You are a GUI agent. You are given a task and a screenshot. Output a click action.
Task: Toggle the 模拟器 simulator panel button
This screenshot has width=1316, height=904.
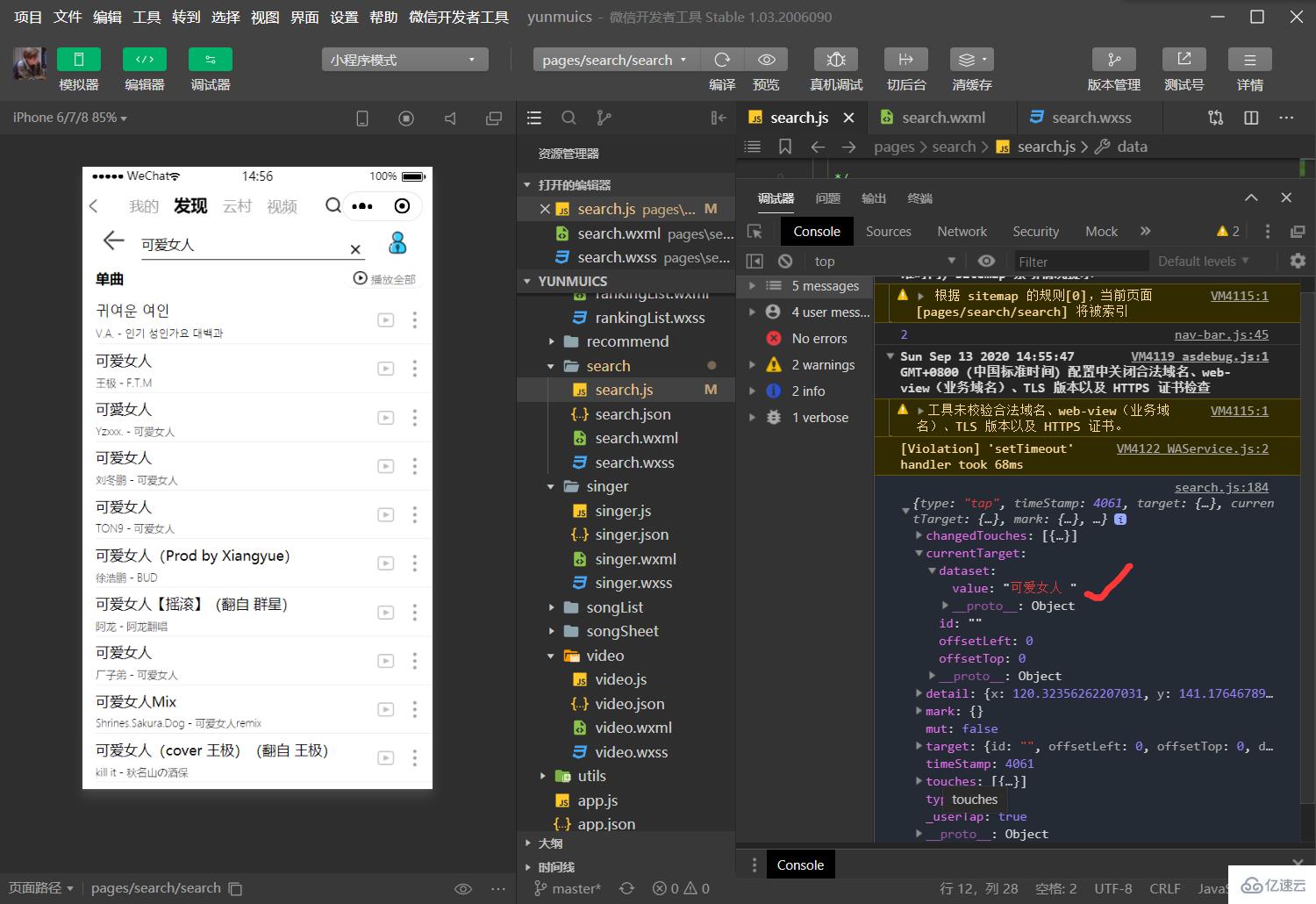(x=79, y=60)
